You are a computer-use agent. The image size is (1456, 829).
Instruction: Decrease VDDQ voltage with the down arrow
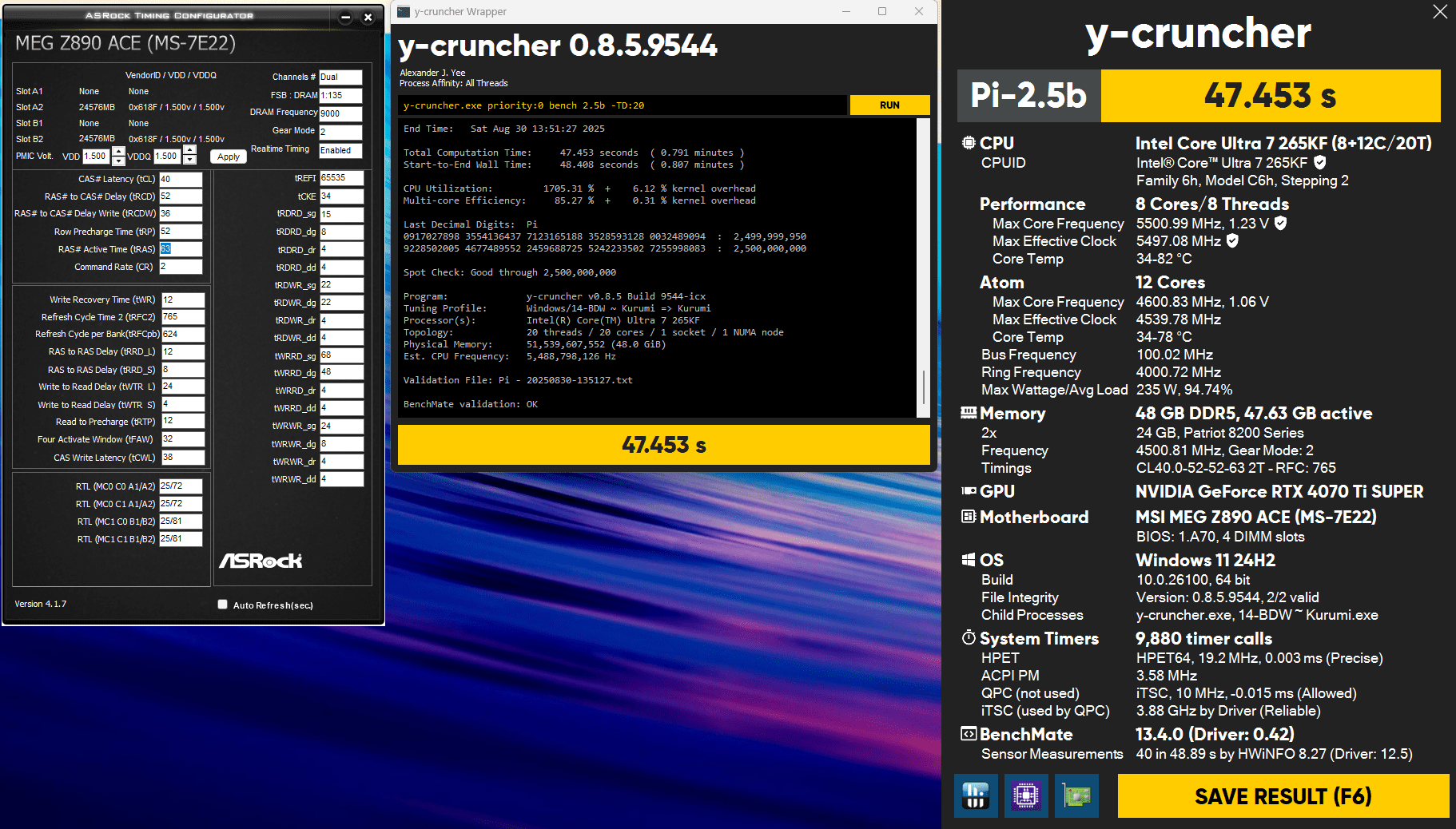pyautogui.click(x=190, y=161)
